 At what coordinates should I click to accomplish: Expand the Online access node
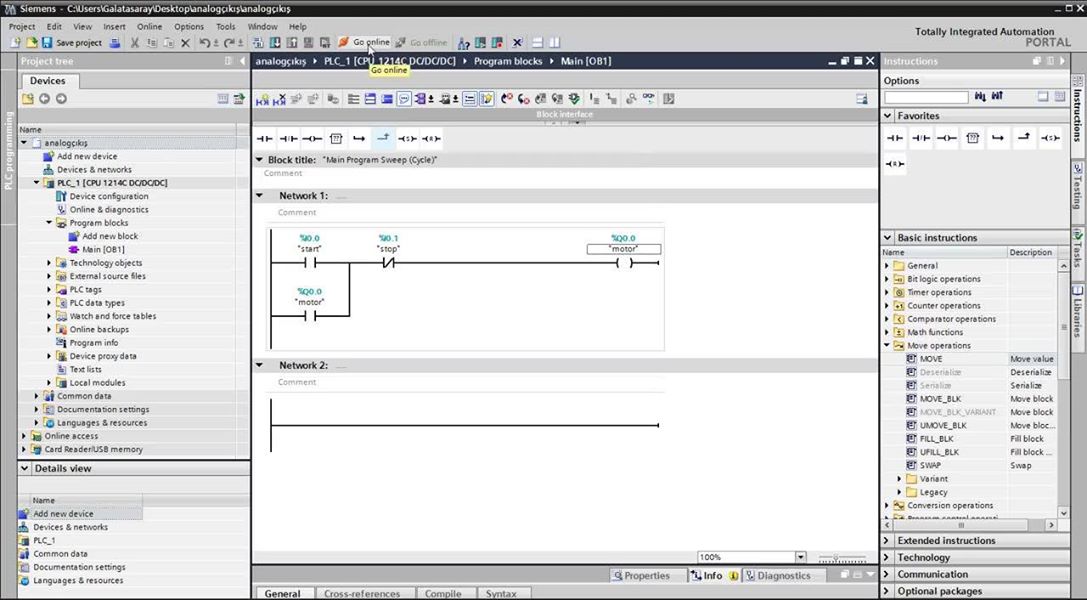pyautogui.click(x=24, y=436)
